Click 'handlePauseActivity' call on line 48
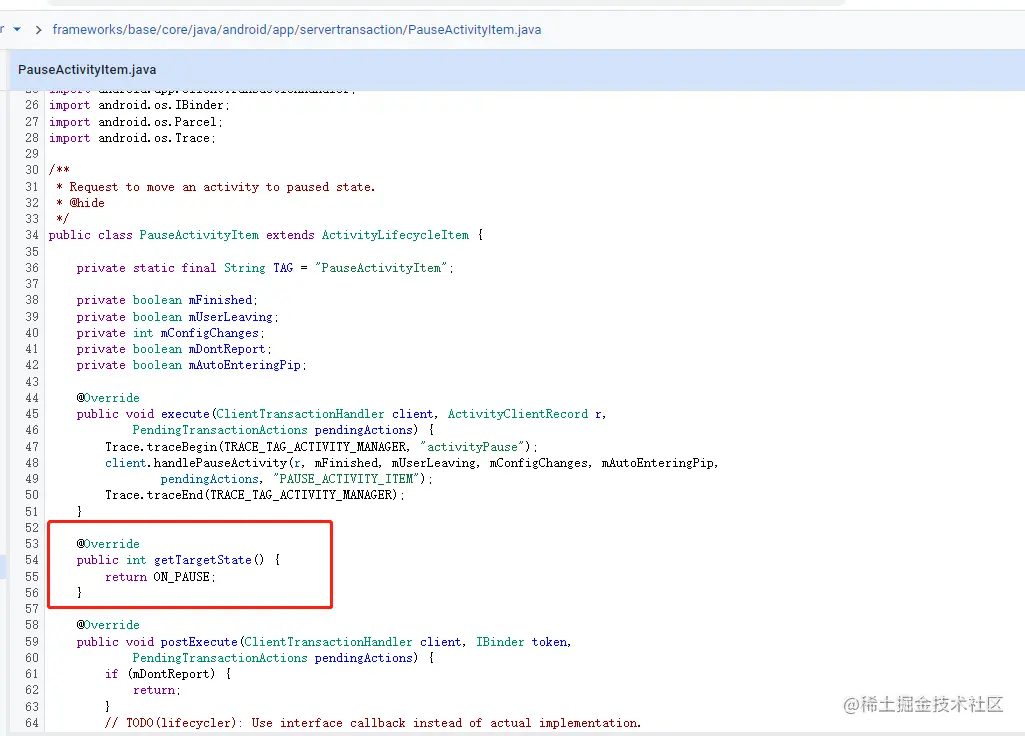This screenshot has width=1025, height=736. pyautogui.click(x=220, y=463)
